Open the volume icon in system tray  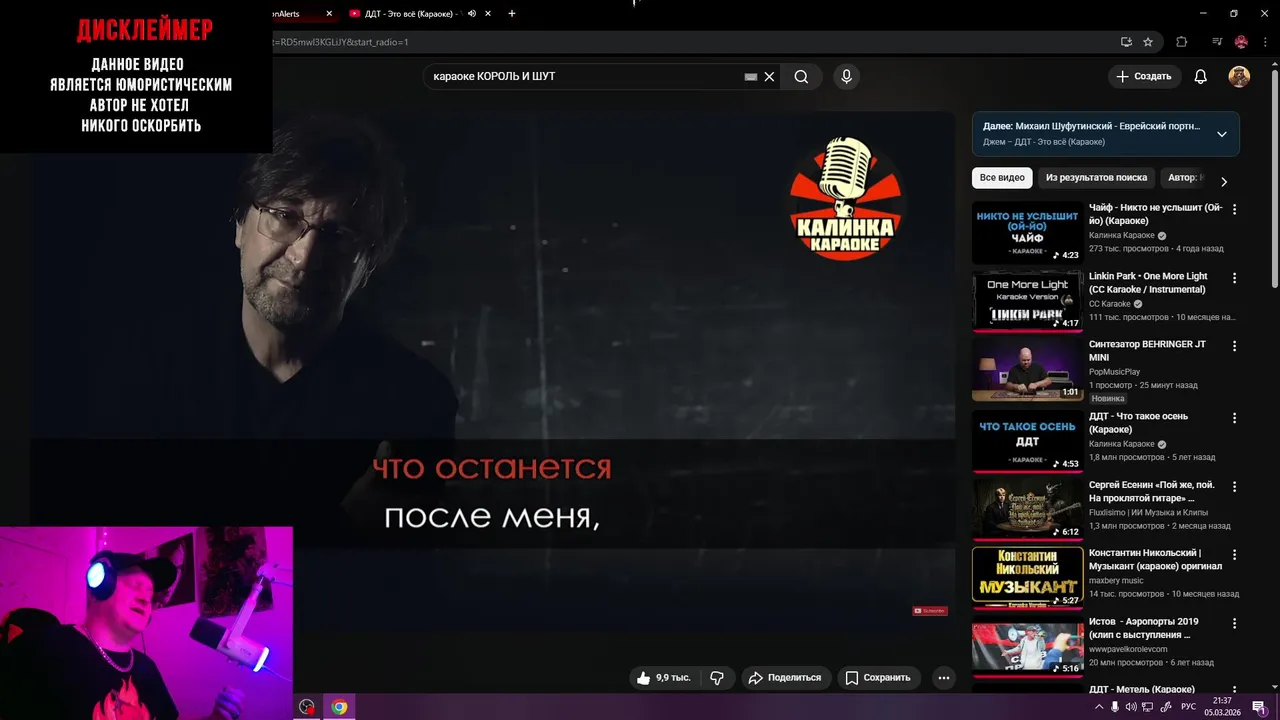tap(1130, 707)
